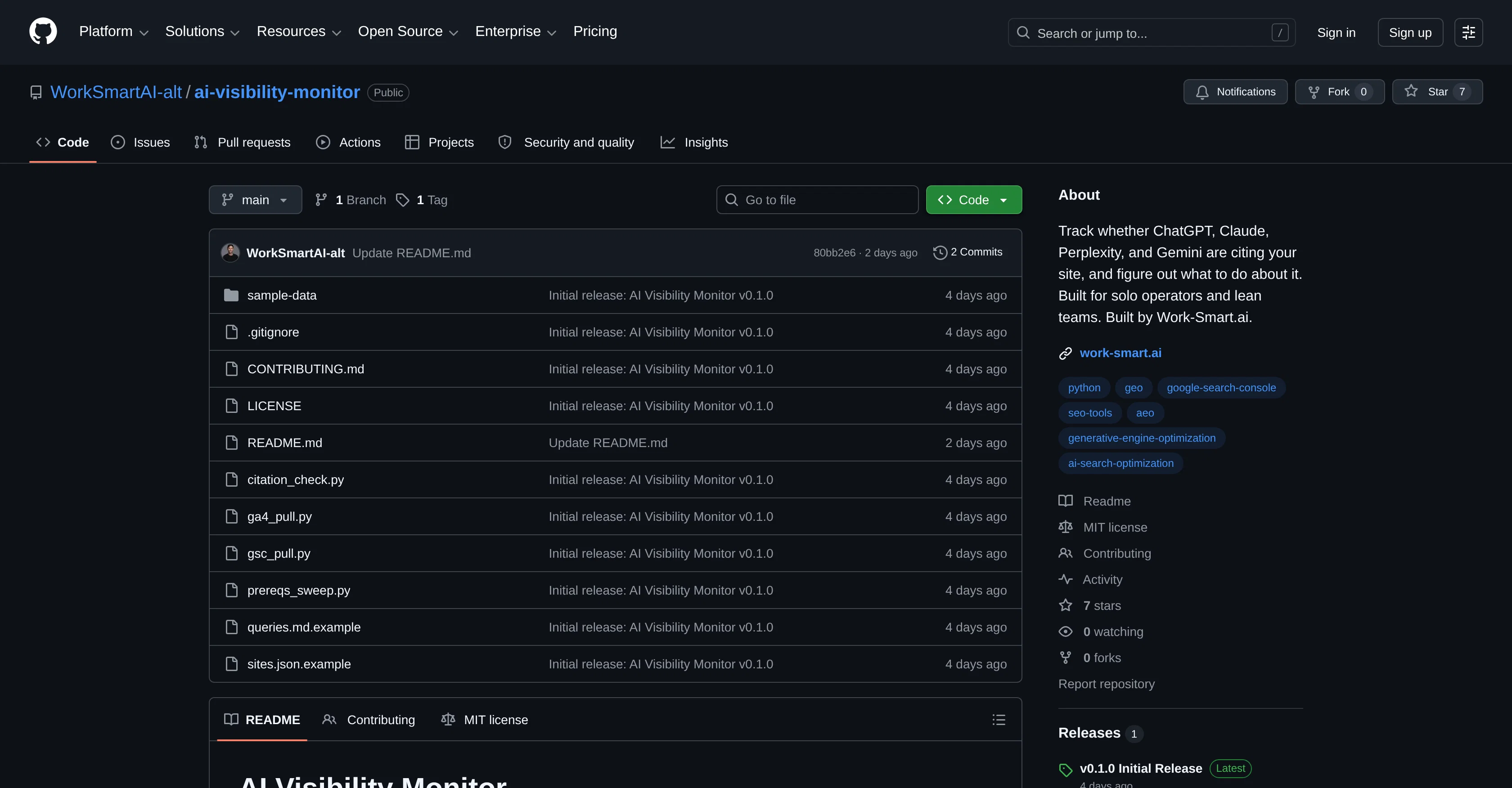Open v0.1.0 Initial Release
The height and width of the screenshot is (788, 1512).
(1140, 768)
